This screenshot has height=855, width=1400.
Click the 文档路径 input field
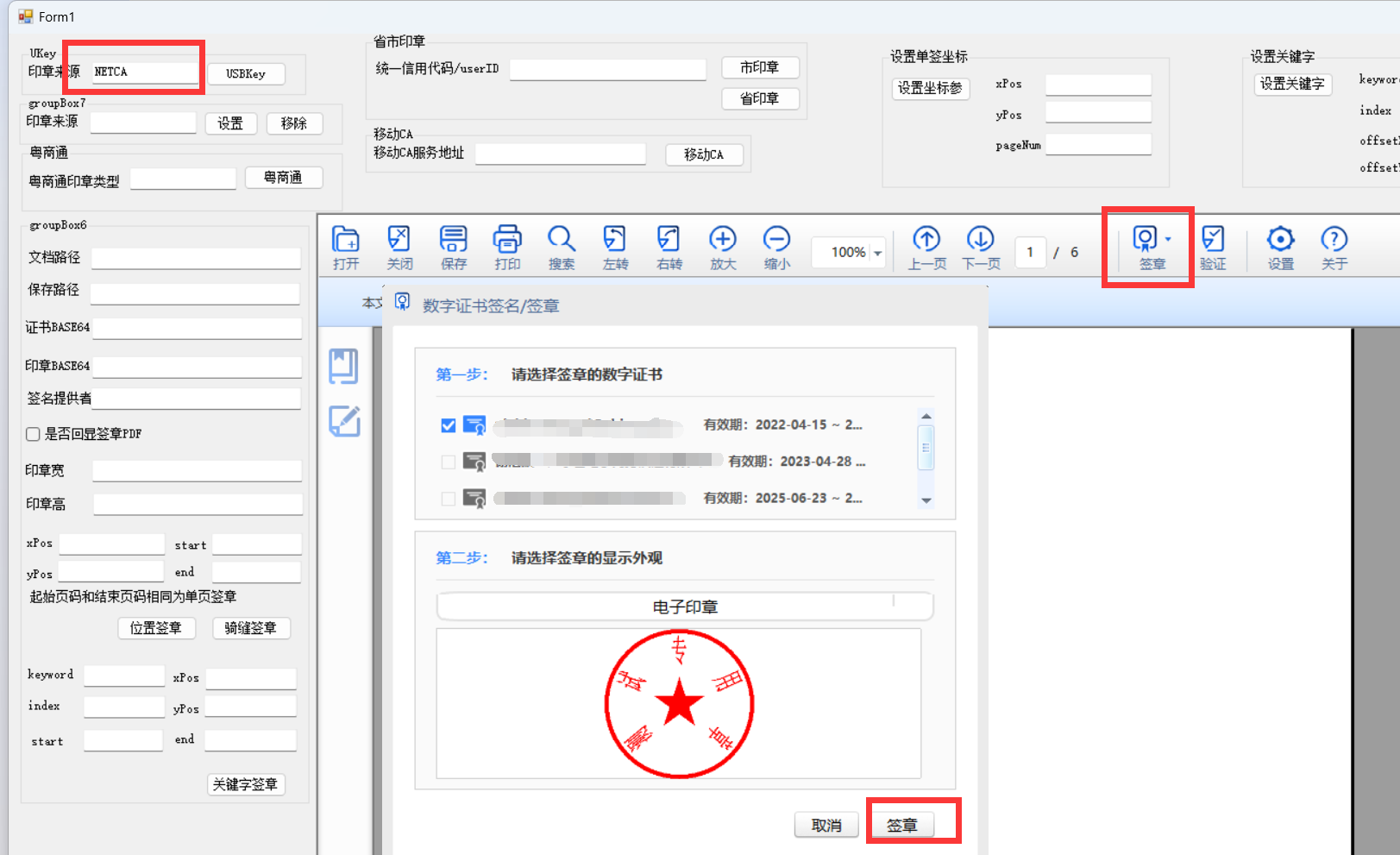[x=196, y=258]
